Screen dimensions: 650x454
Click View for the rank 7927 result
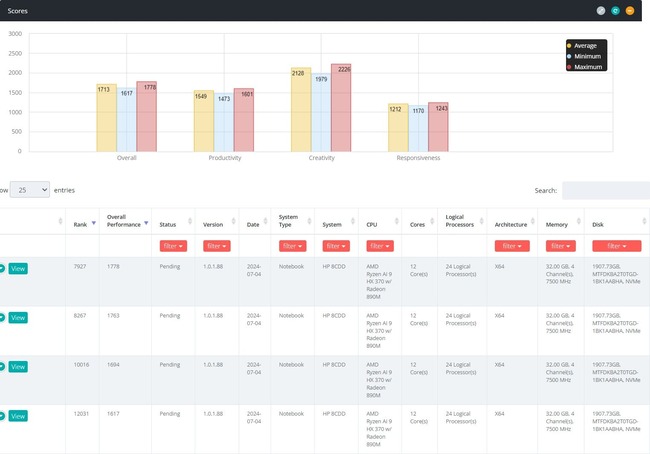(x=18, y=268)
